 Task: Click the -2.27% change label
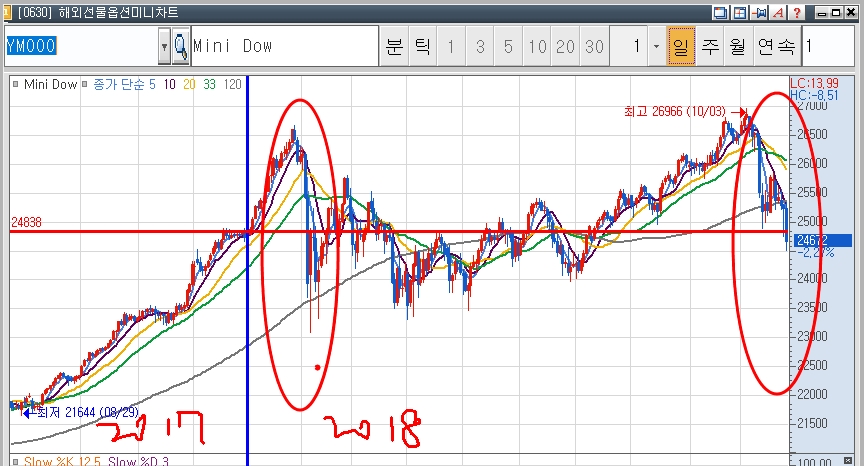815,252
